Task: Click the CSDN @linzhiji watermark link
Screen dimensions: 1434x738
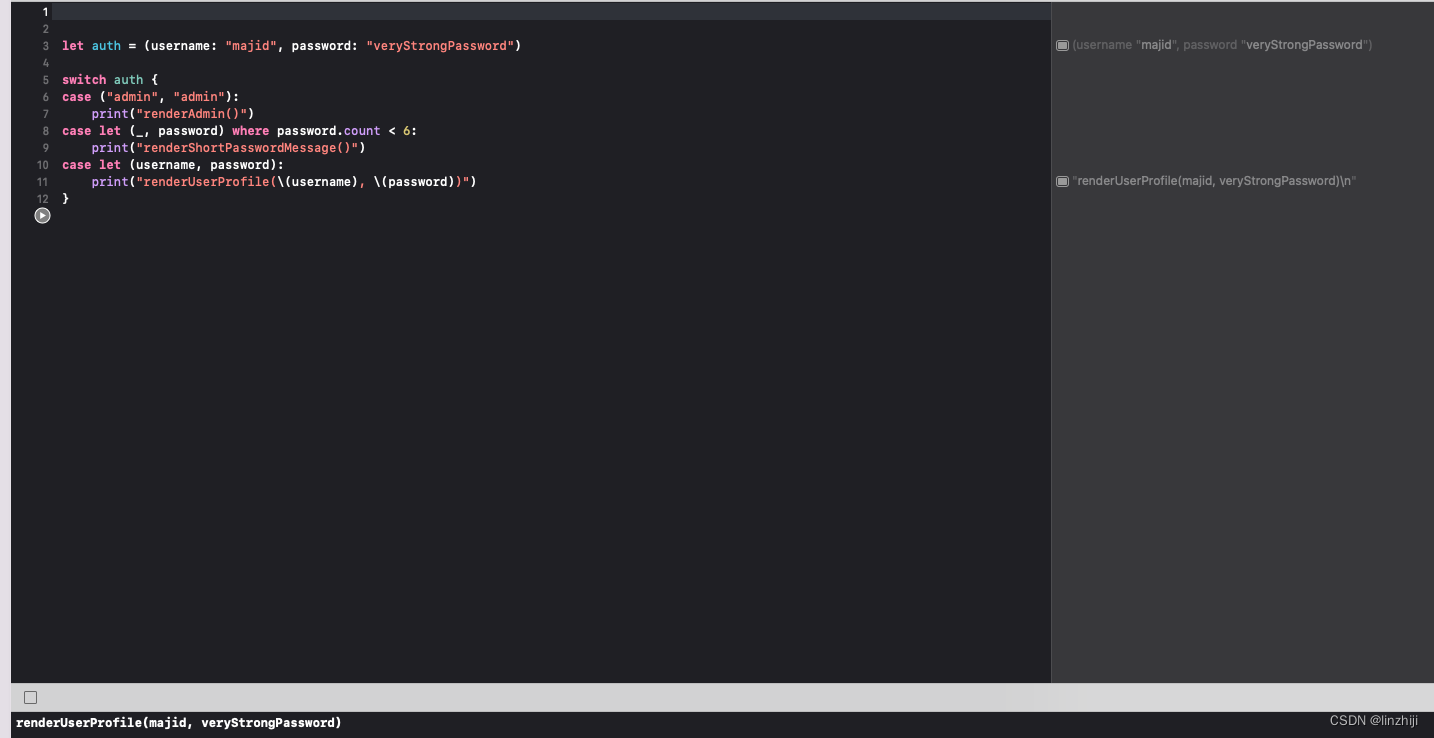Action: click(1373, 719)
